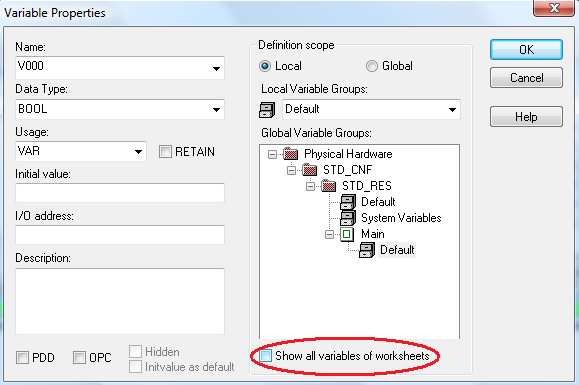
Task: Click the Cancel button
Action: (x=526, y=78)
